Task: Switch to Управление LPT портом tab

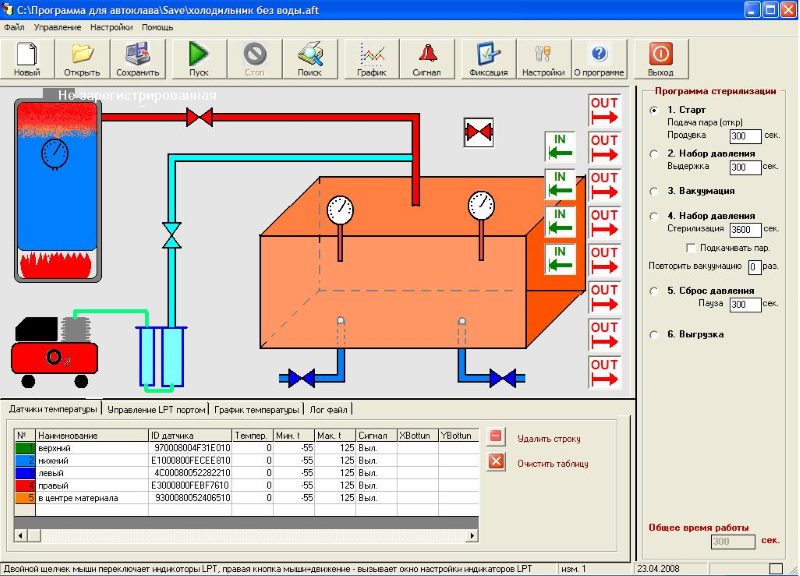Action: pyautogui.click(x=156, y=410)
